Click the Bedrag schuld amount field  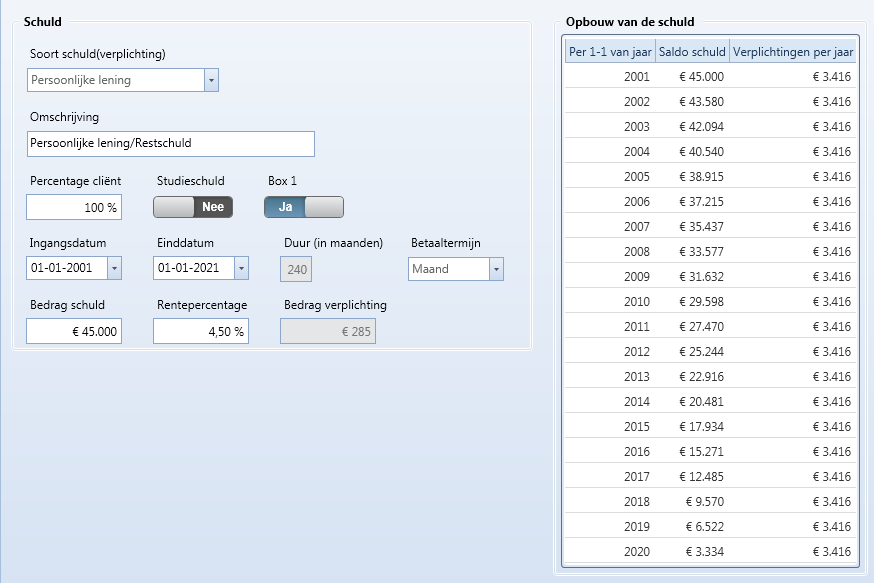tap(74, 332)
